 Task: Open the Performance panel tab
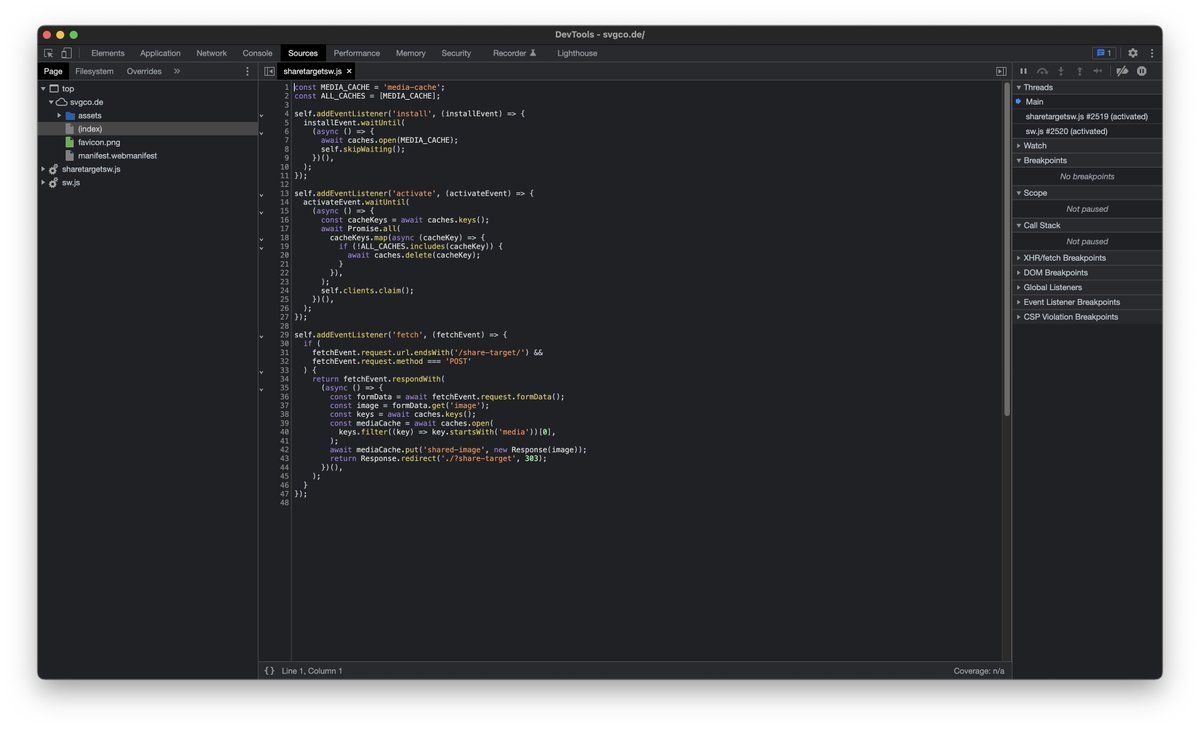357,53
